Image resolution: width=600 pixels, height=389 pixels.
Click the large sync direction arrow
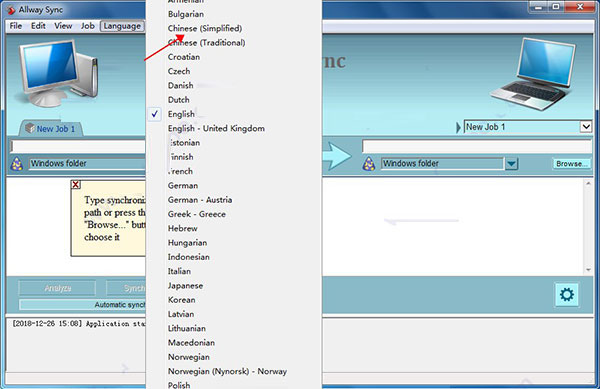[x=337, y=156]
